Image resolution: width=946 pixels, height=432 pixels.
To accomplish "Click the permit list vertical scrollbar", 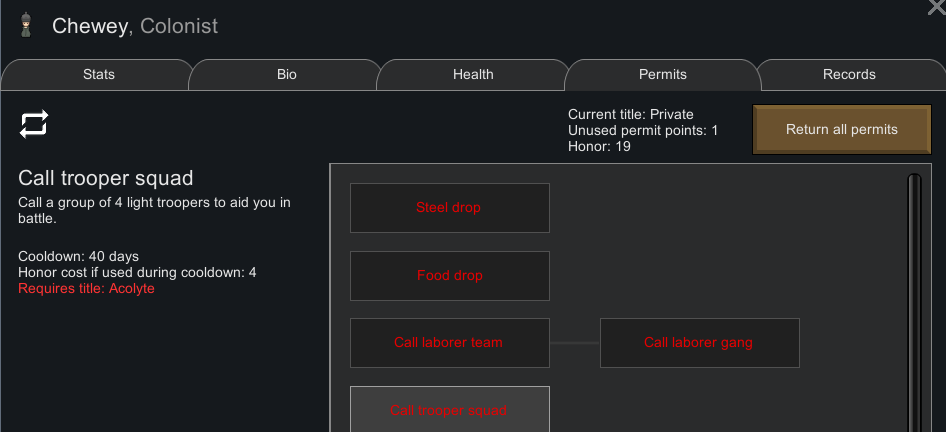I will 915,303.
